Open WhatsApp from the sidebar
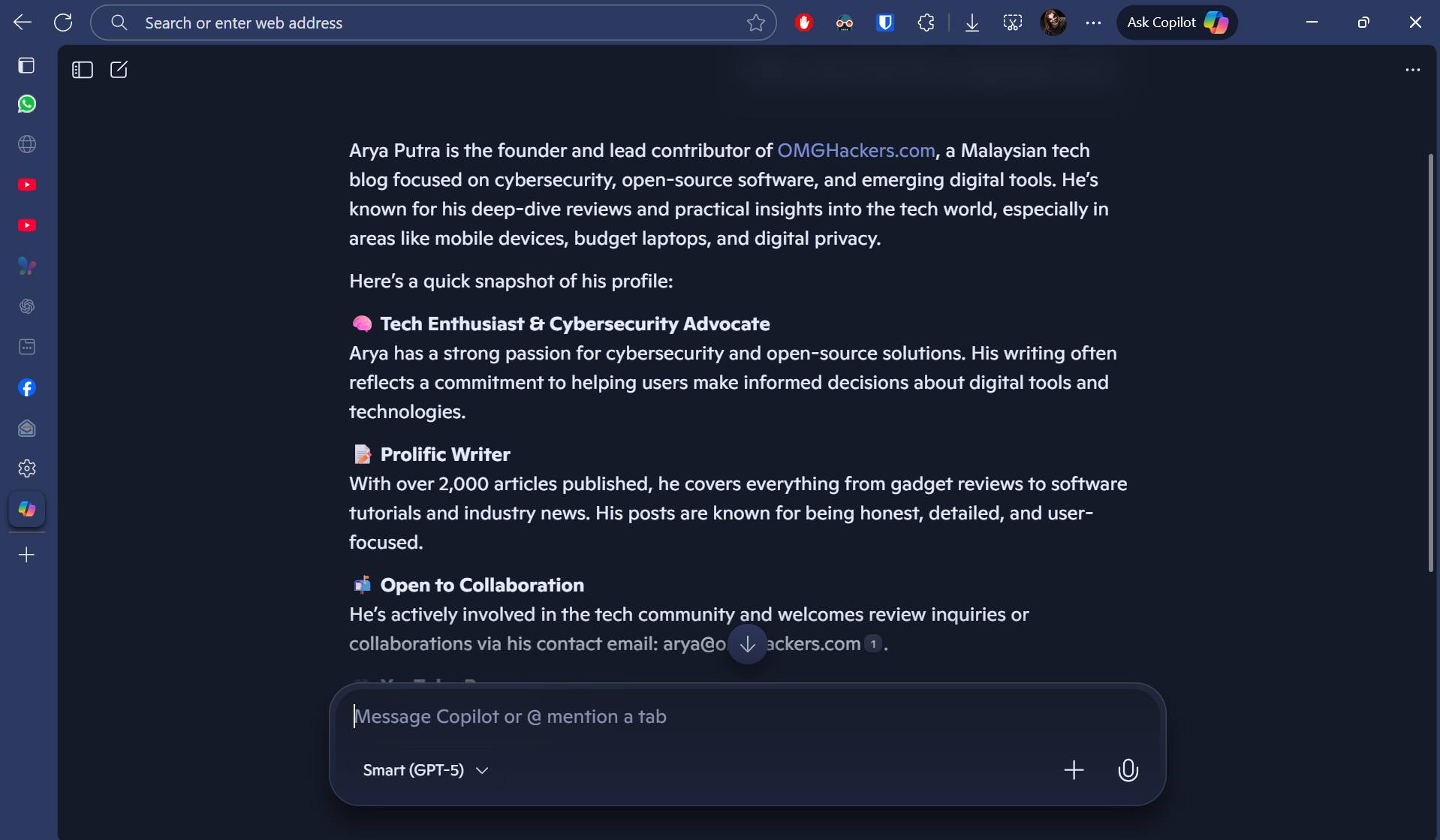The width and height of the screenshot is (1440, 840). pyautogui.click(x=27, y=104)
